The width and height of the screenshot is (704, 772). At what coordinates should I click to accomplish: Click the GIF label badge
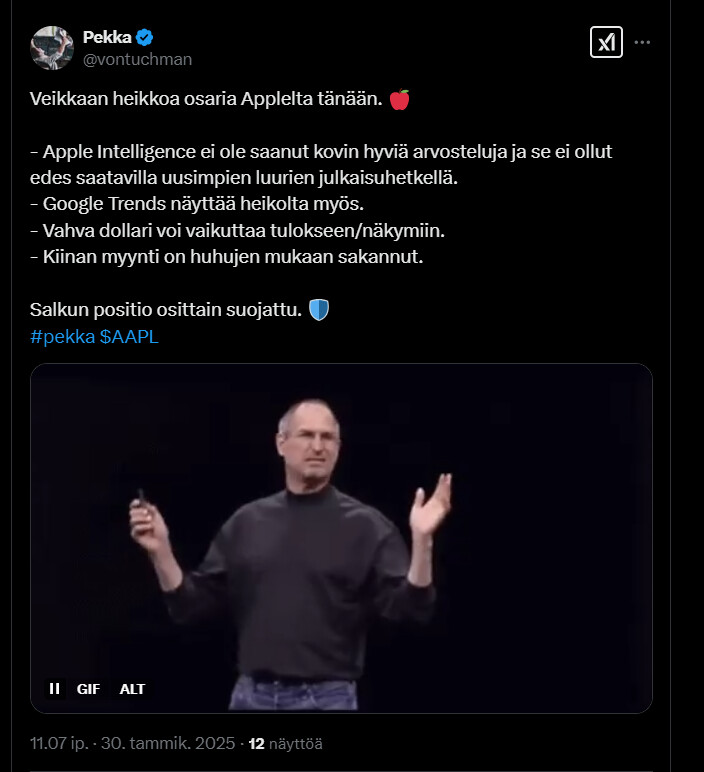(88, 689)
